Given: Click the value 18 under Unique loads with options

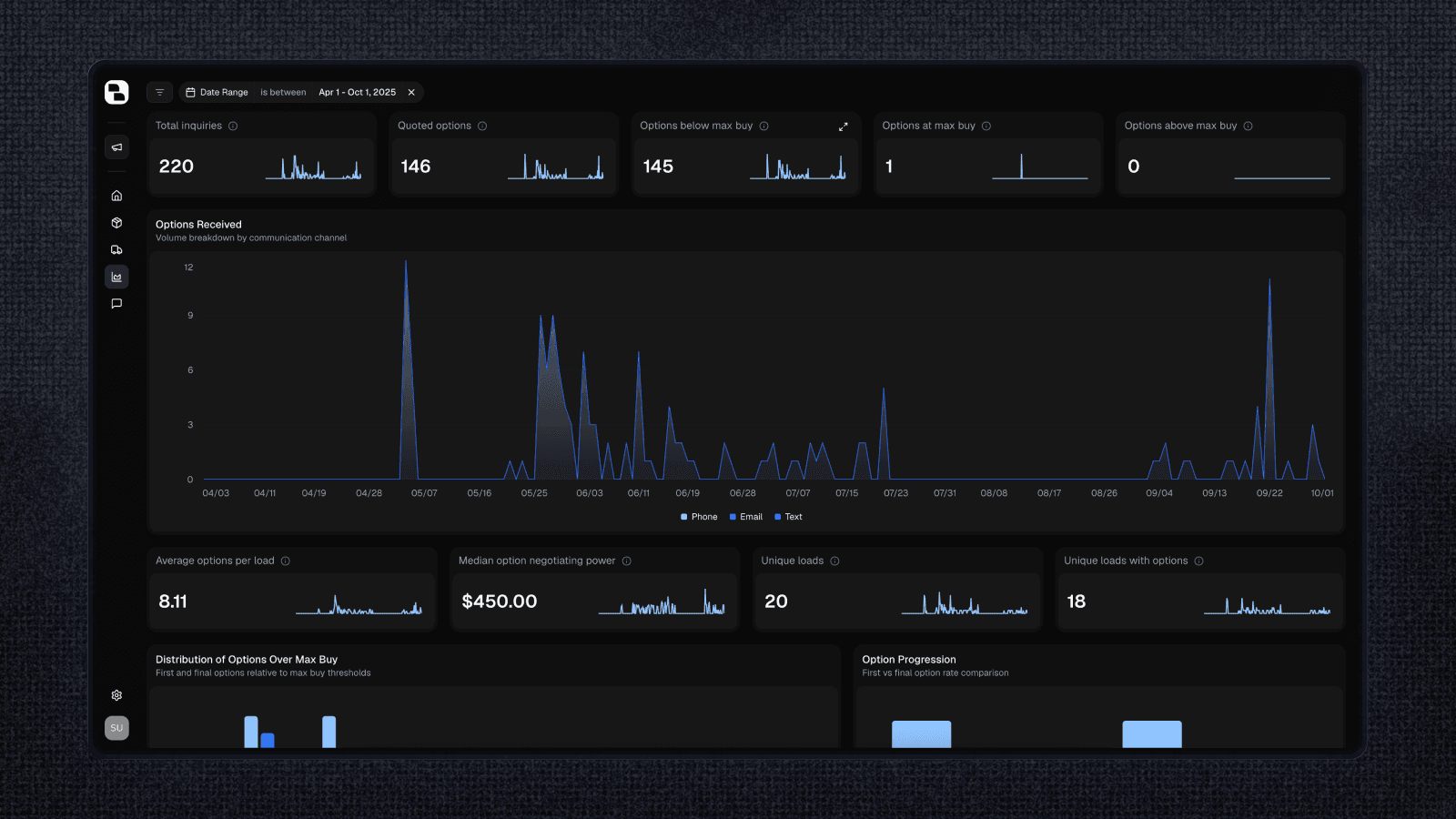Looking at the screenshot, I should [1077, 602].
